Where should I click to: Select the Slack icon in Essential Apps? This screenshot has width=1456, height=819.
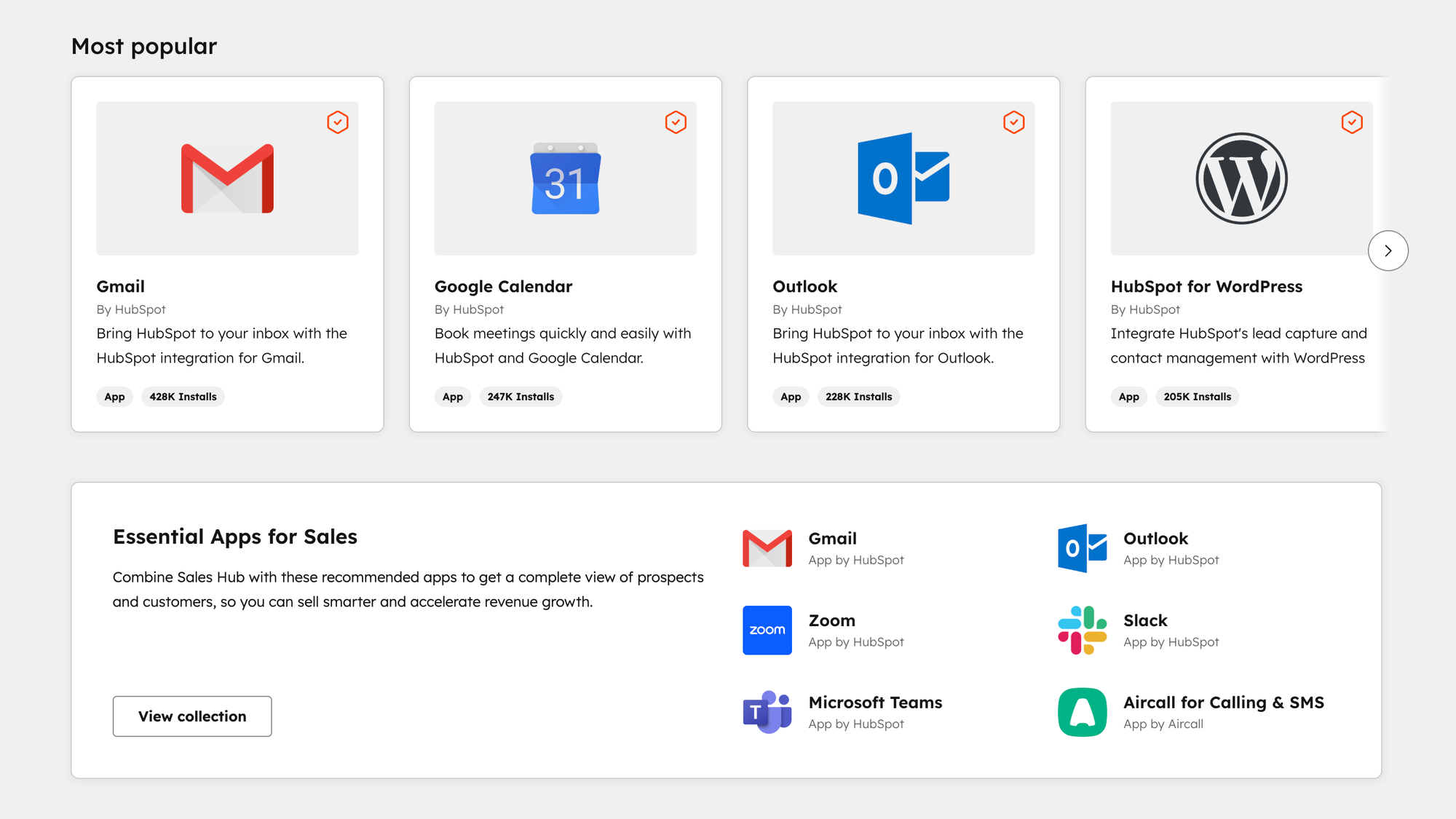coord(1081,630)
